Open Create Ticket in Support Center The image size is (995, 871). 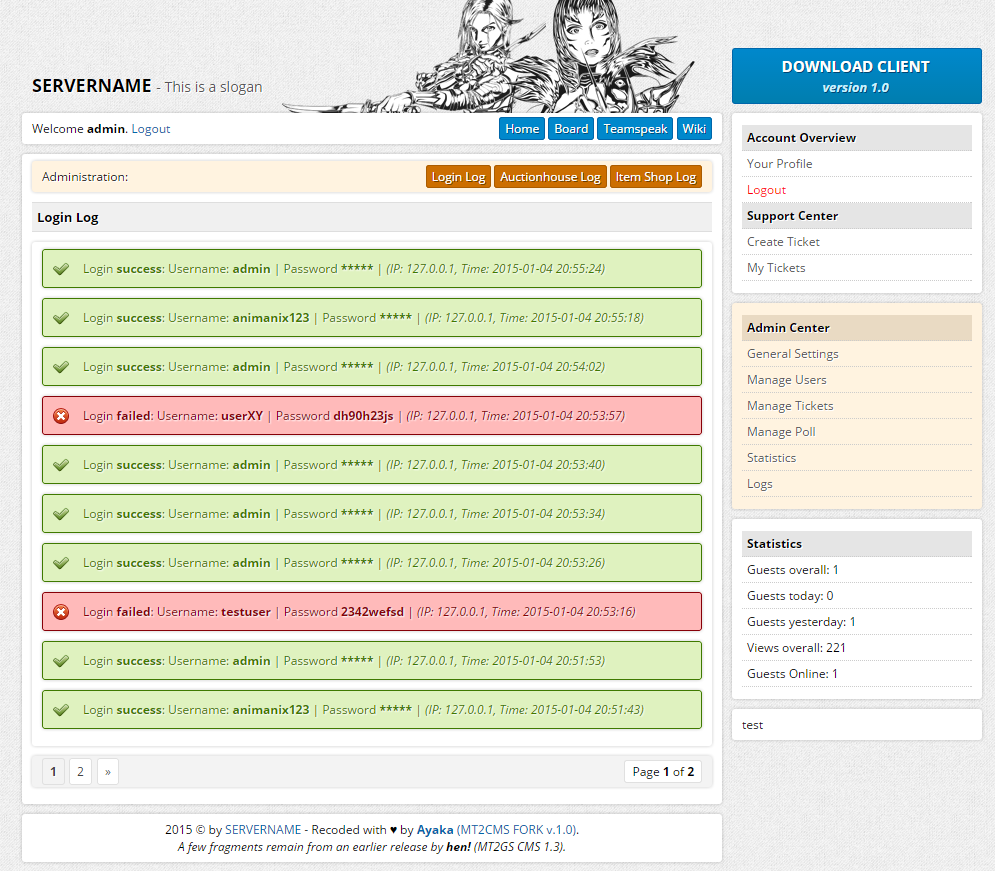(x=783, y=242)
